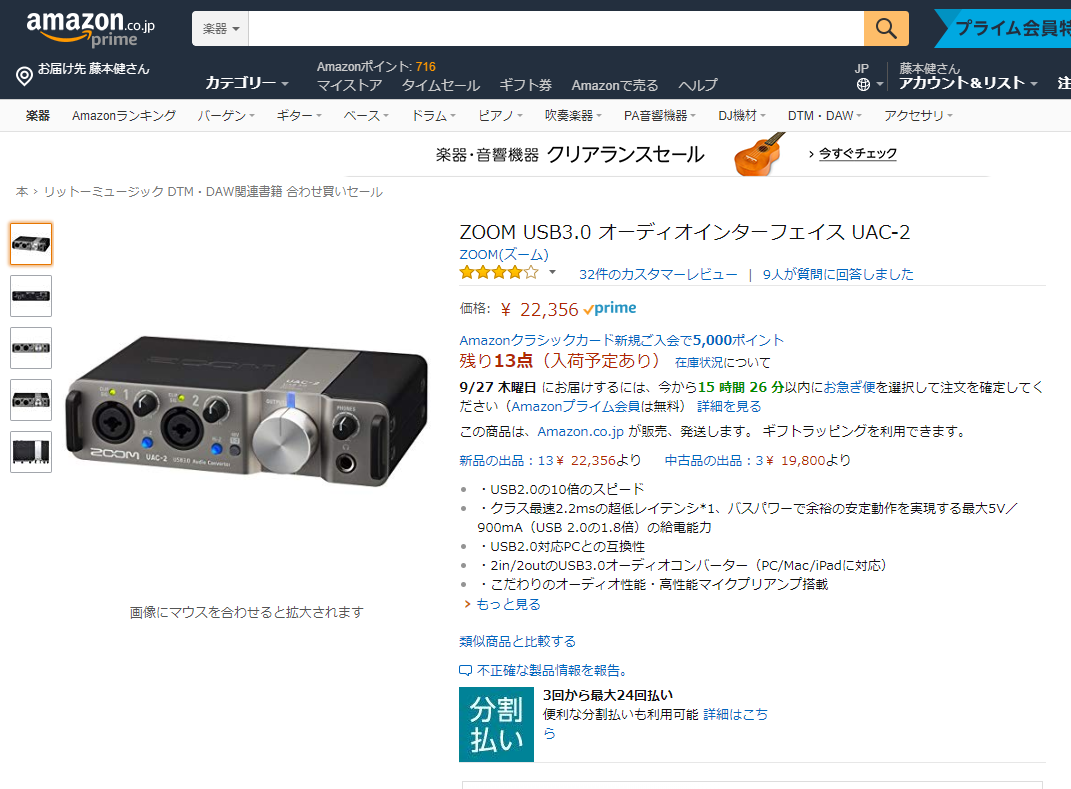Open the 32件のカスタマーレビュー link
The height and width of the screenshot is (789, 1071).
click(x=658, y=274)
